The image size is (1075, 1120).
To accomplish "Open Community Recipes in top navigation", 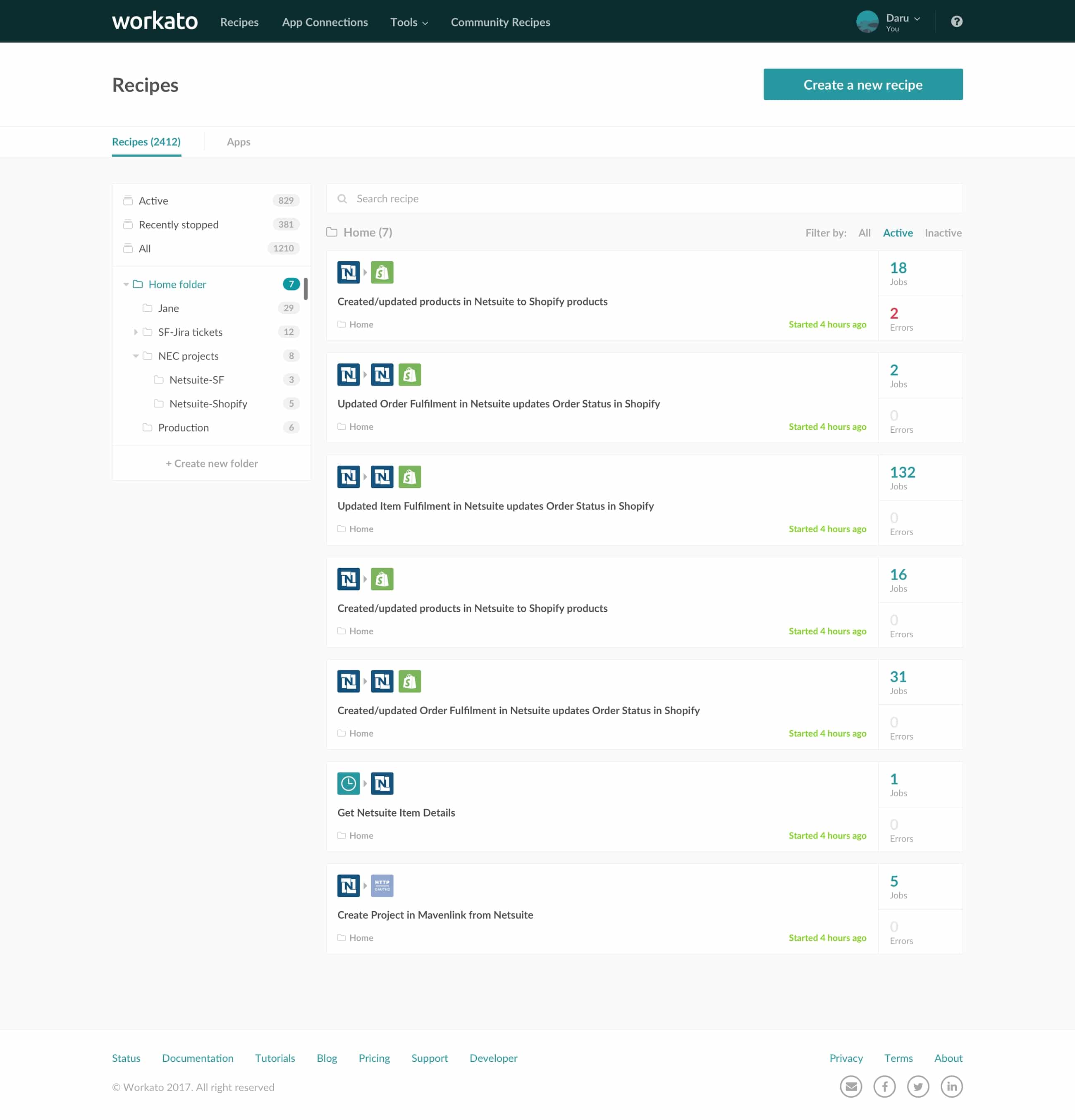I will coord(500,22).
